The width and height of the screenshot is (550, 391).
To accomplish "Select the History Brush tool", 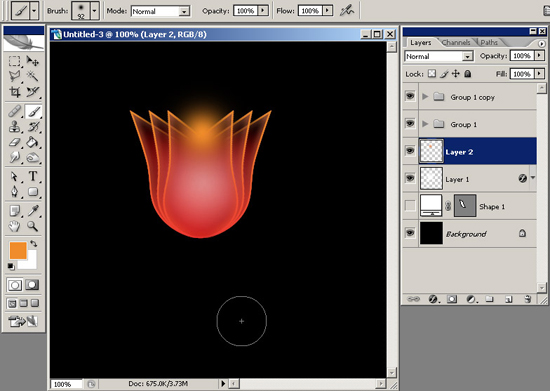I will [x=33, y=127].
